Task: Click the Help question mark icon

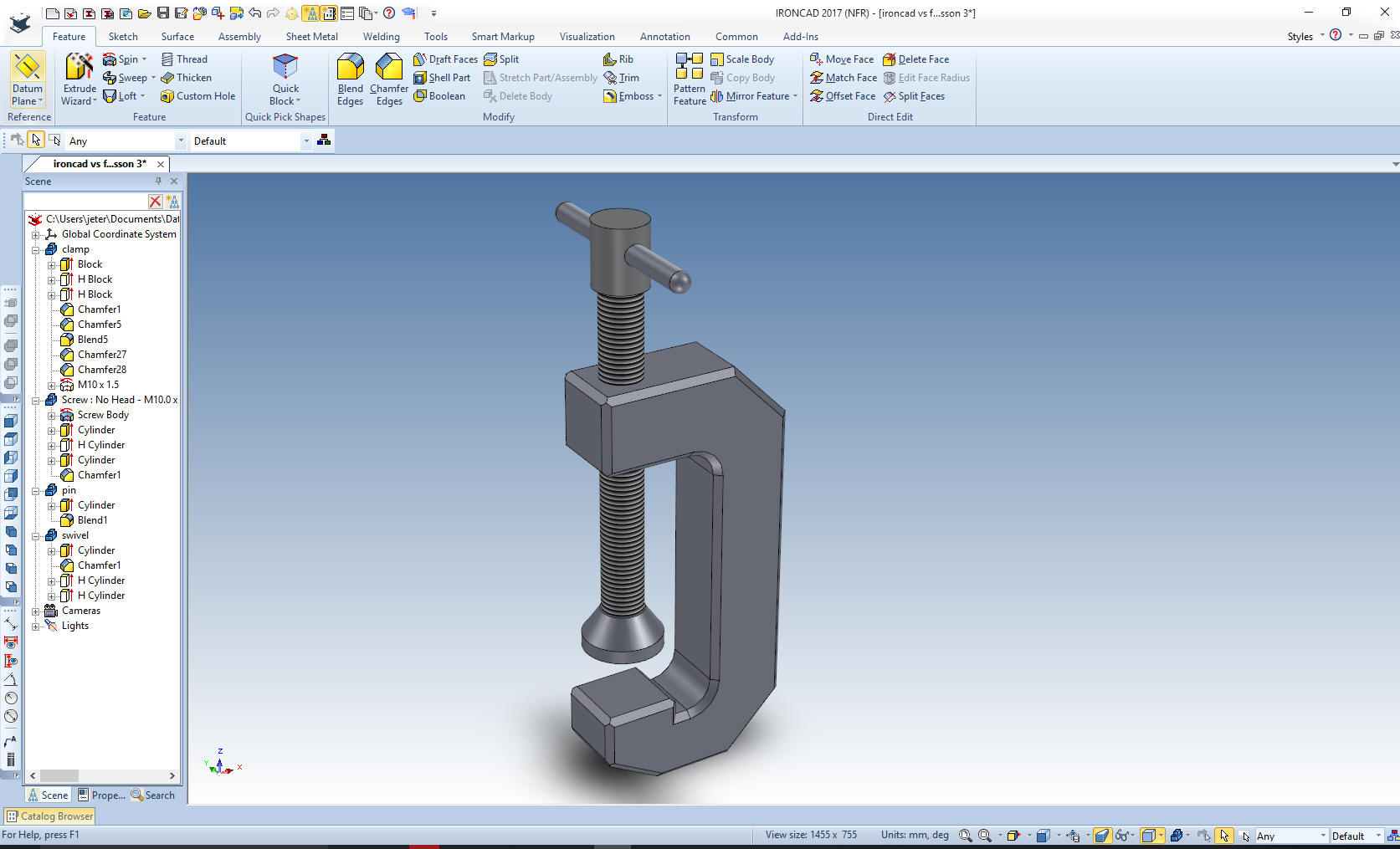Action: (x=389, y=13)
